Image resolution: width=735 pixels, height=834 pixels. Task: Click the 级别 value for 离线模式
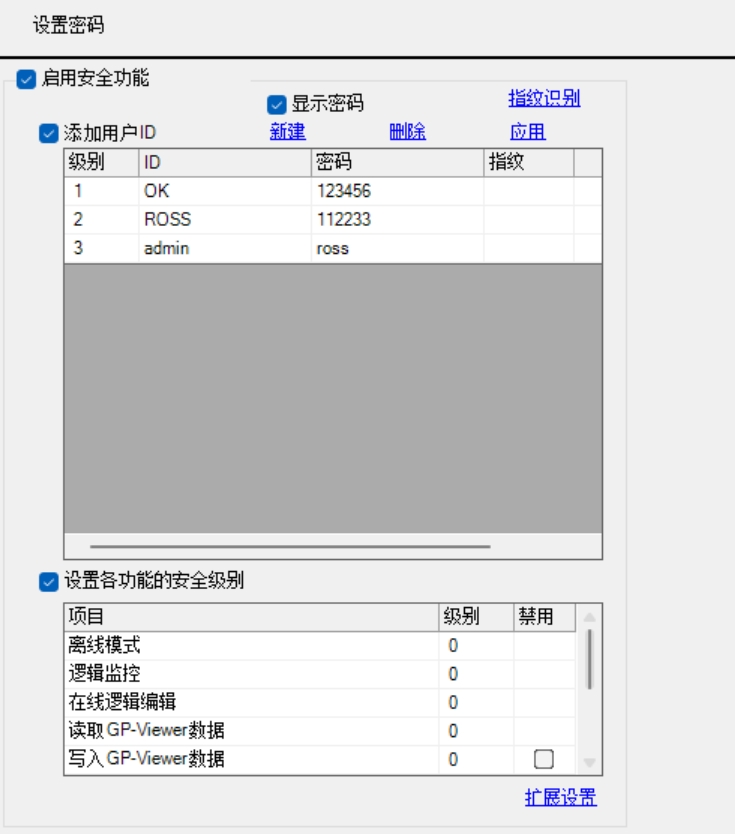click(x=453, y=646)
